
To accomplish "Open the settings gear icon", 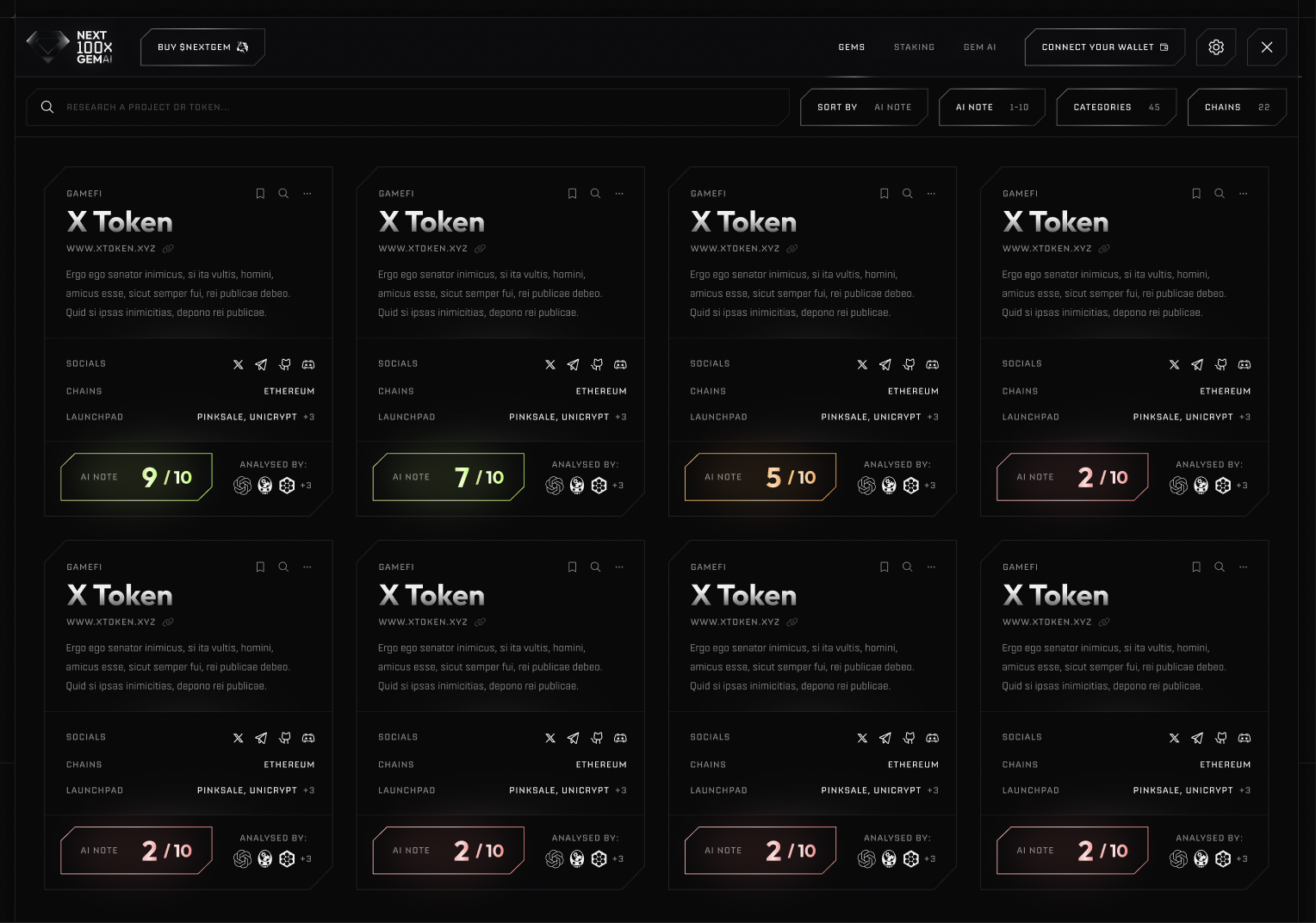I will click(x=1215, y=47).
